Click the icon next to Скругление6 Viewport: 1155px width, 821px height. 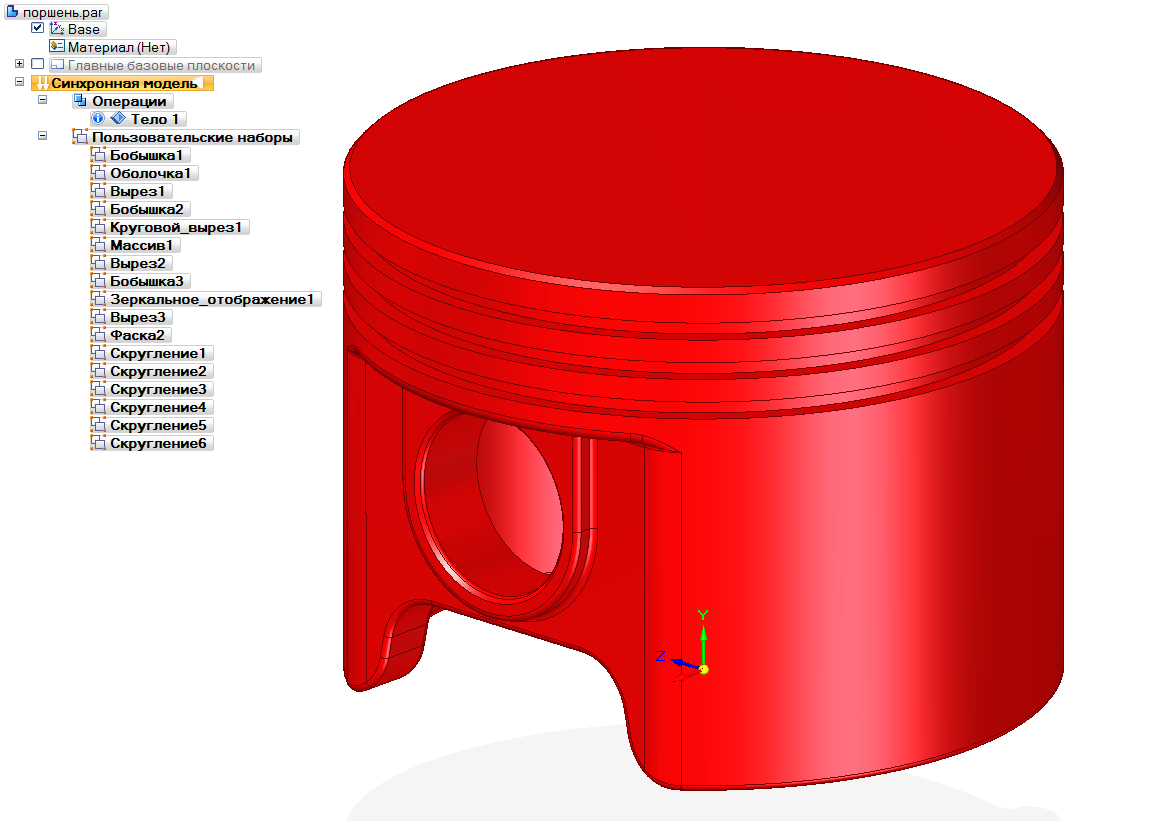(x=98, y=443)
